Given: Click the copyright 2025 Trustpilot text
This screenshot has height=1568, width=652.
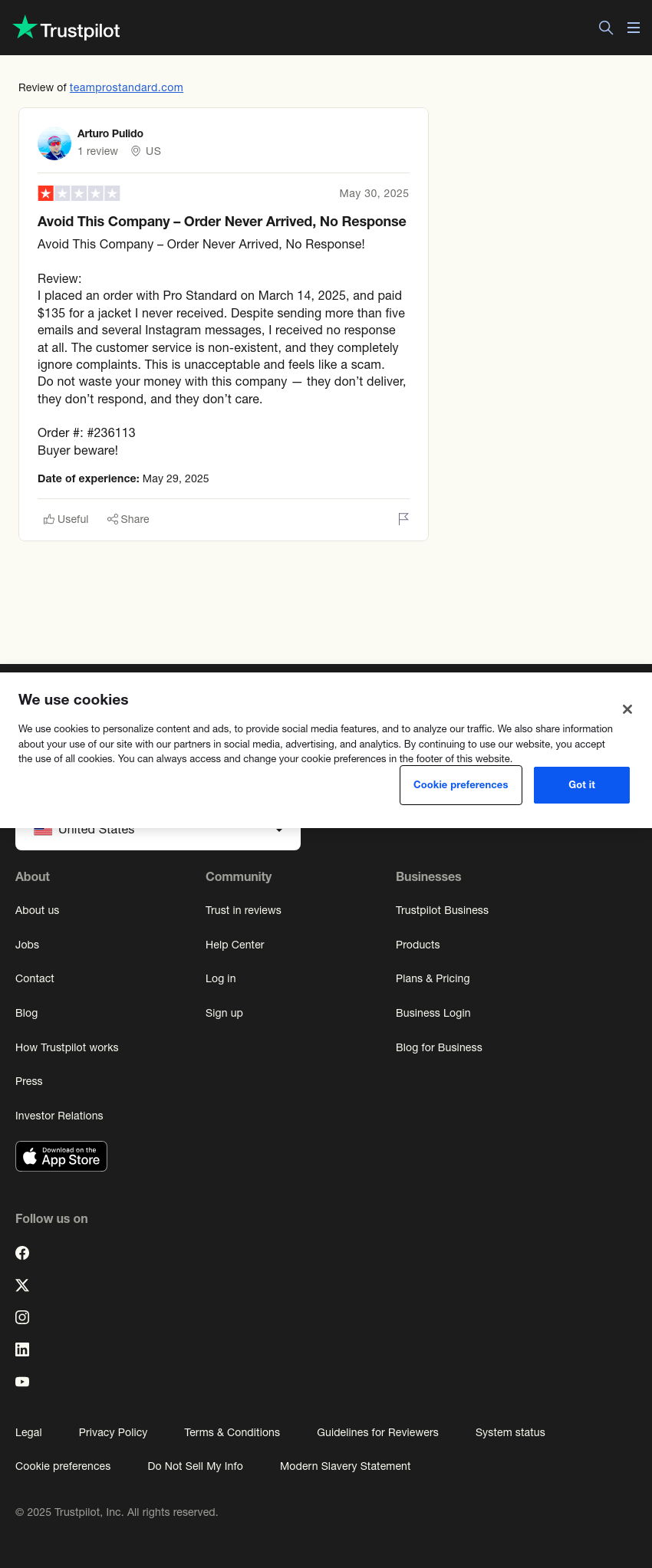Looking at the screenshot, I should 117,1512.
